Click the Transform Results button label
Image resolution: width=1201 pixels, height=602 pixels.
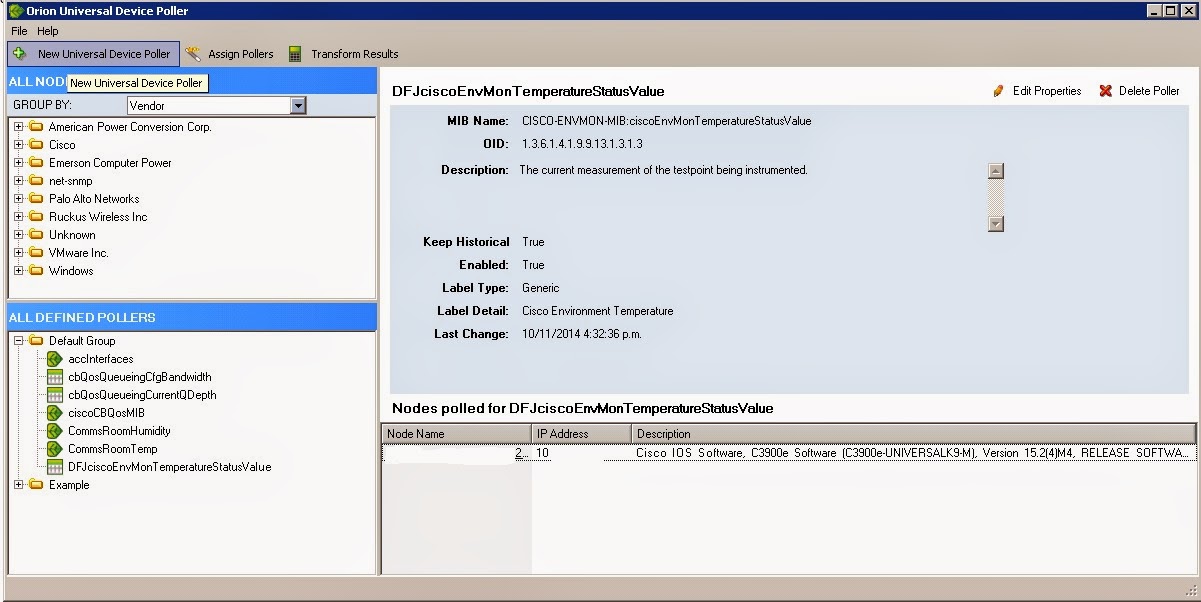tap(354, 54)
